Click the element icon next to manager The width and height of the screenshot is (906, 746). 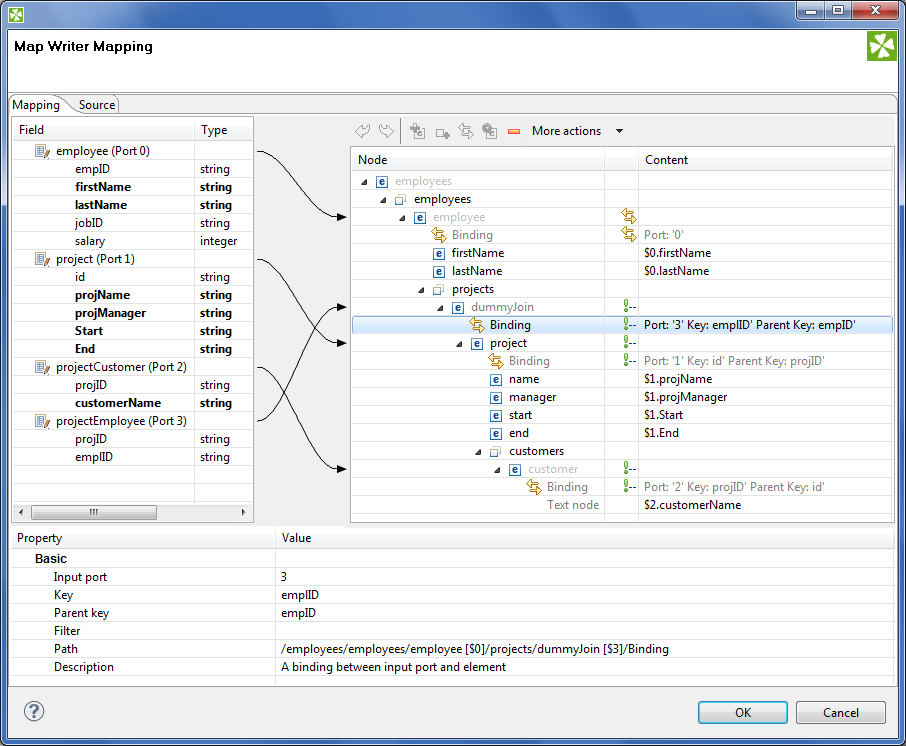click(x=496, y=398)
